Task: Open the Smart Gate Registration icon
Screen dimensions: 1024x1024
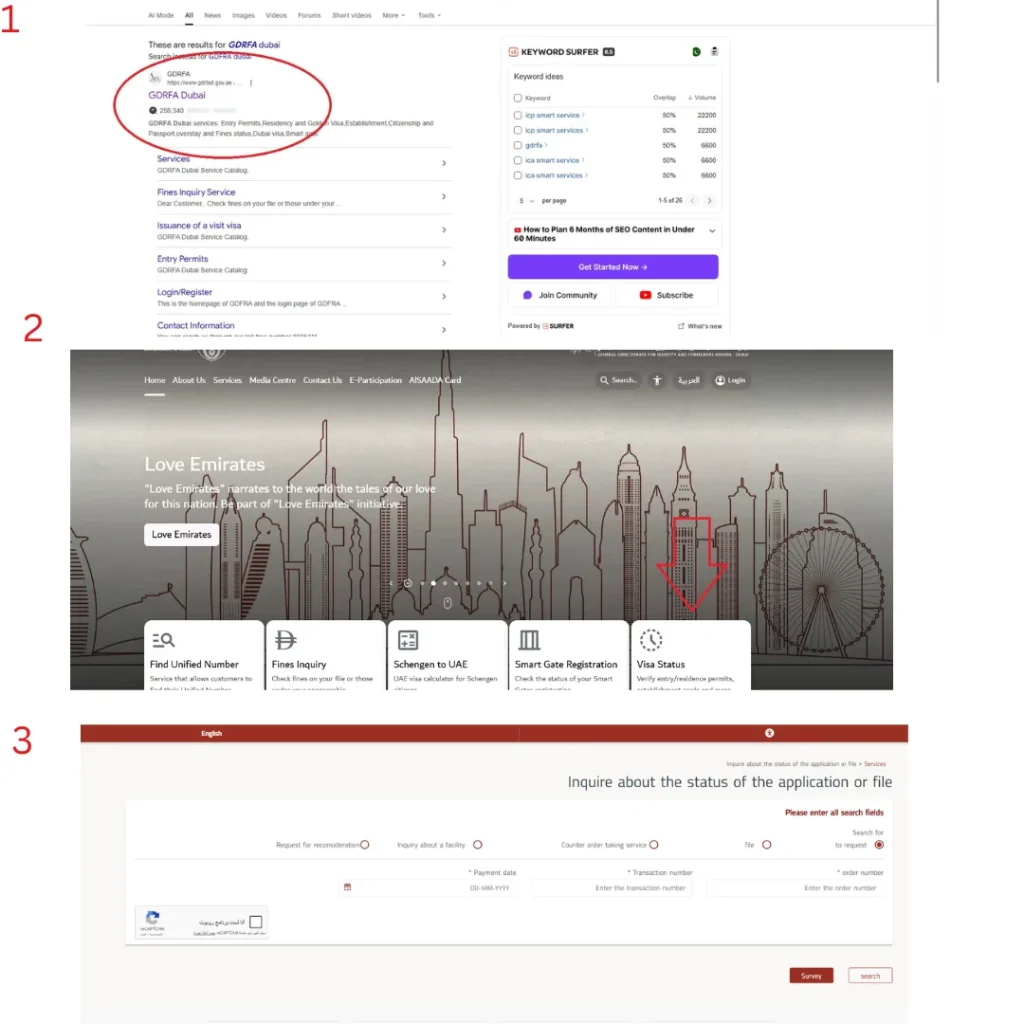Action: 527,640
